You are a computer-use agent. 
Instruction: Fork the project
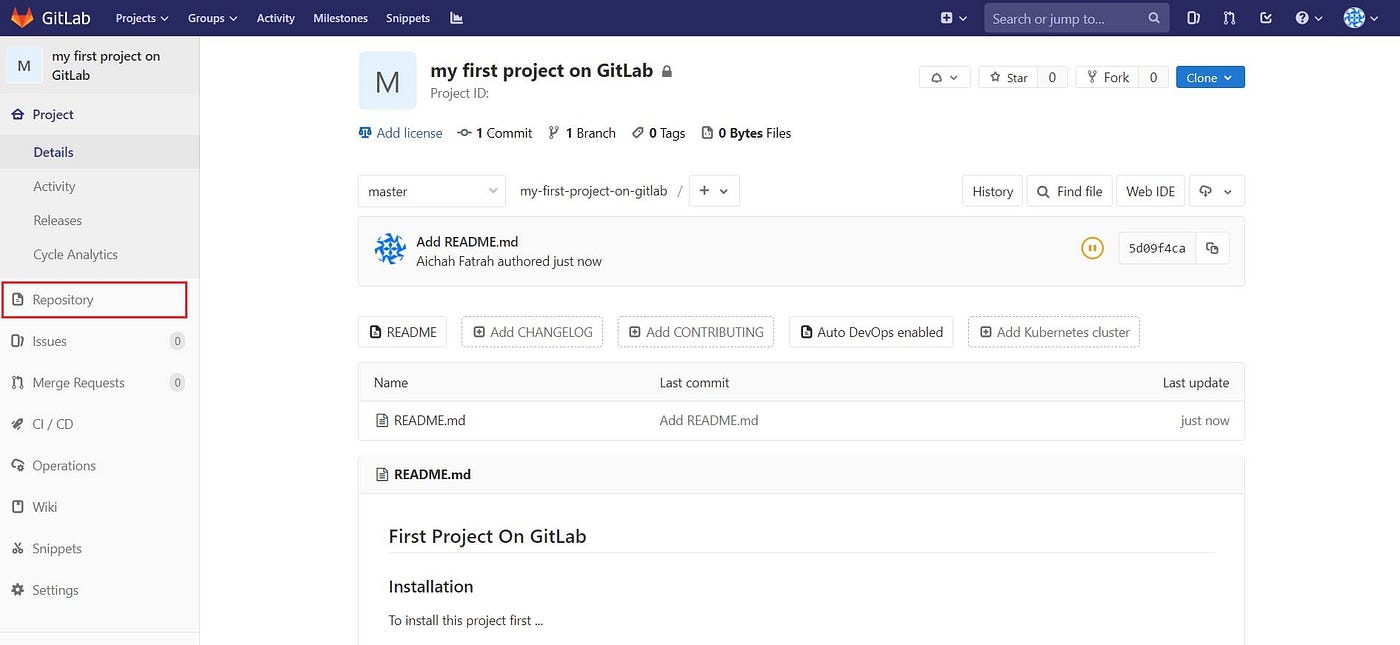[1108, 77]
